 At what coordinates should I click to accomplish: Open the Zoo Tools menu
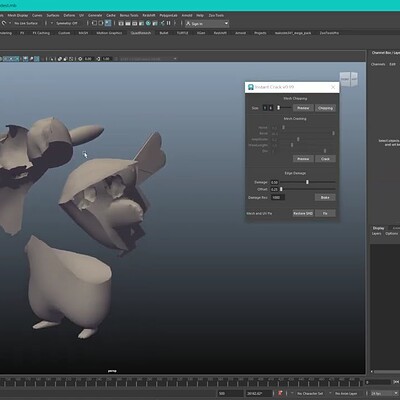pos(216,15)
